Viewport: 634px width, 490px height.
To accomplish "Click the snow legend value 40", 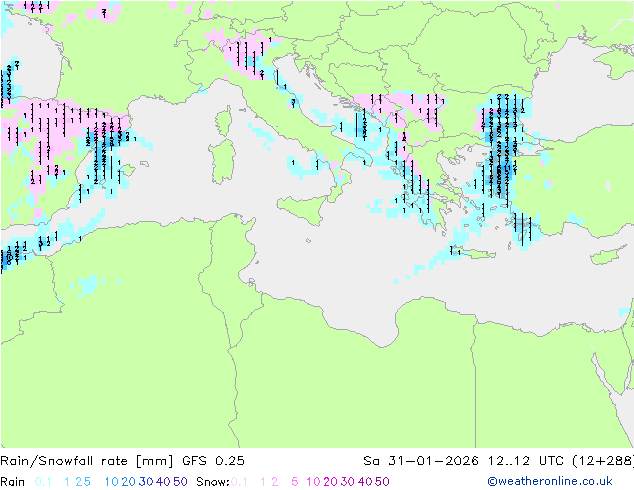I will [x=365, y=482].
